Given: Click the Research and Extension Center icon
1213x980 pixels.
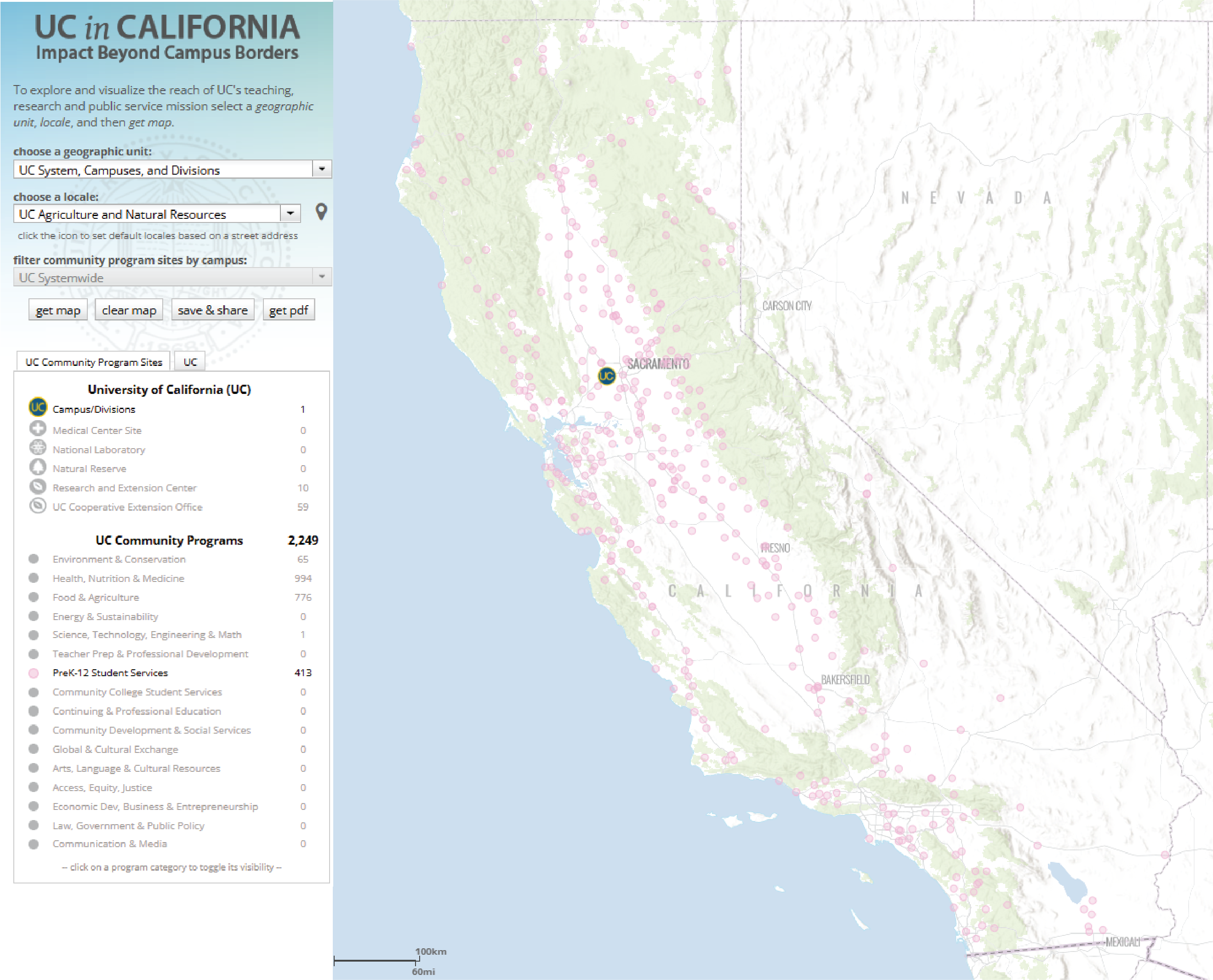Looking at the screenshot, I should click(x=37, y=486).
